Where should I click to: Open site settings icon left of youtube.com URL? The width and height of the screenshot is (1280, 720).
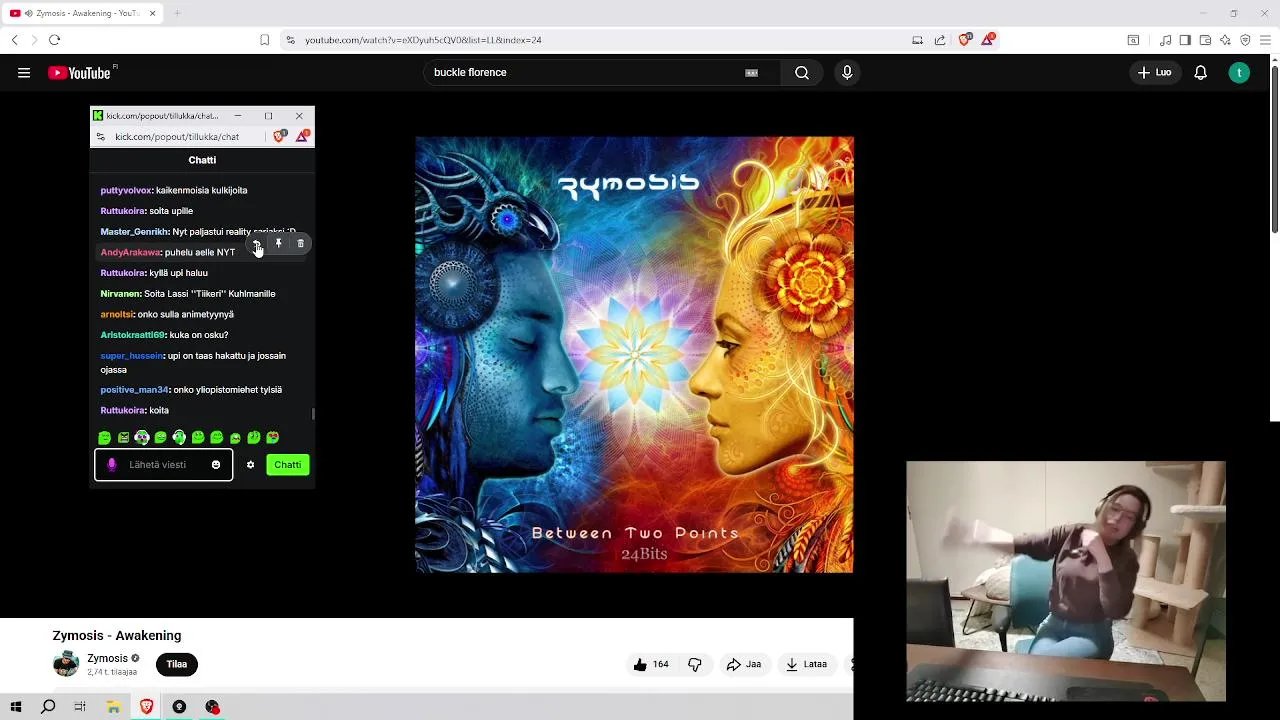pos(290,40)
